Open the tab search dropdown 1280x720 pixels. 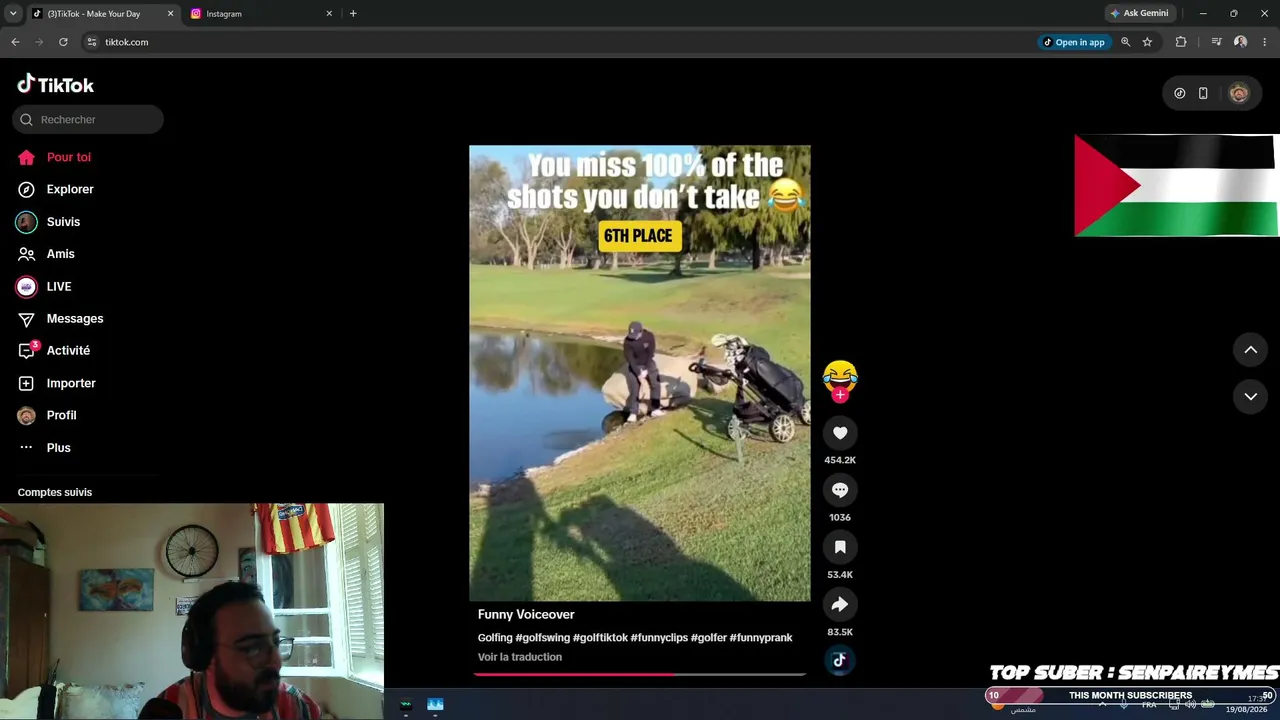pyautogui.click(x=13, y=14)
